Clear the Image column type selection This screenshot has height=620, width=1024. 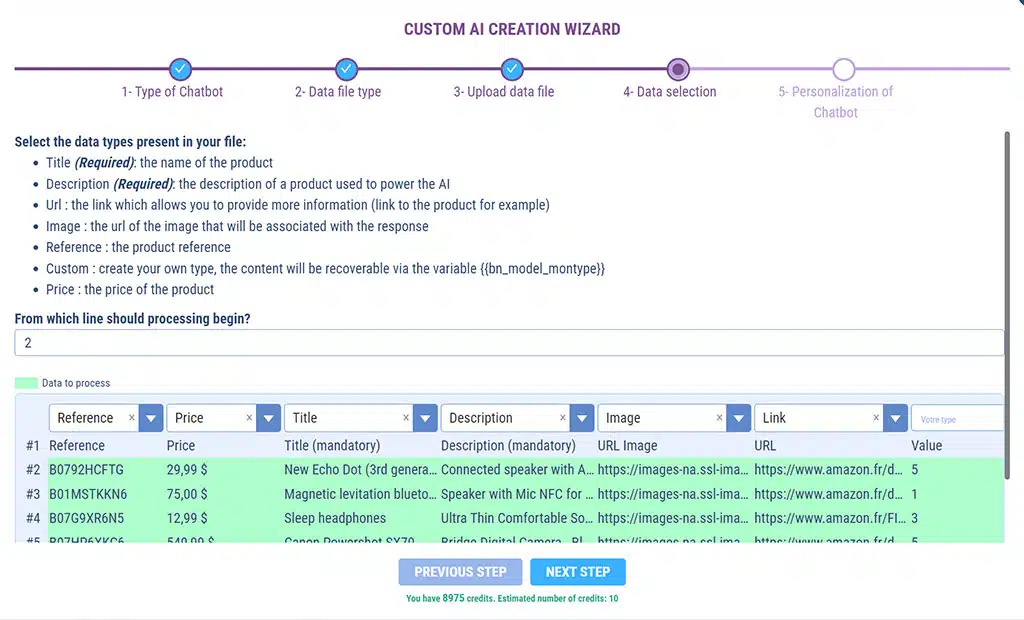719,418
